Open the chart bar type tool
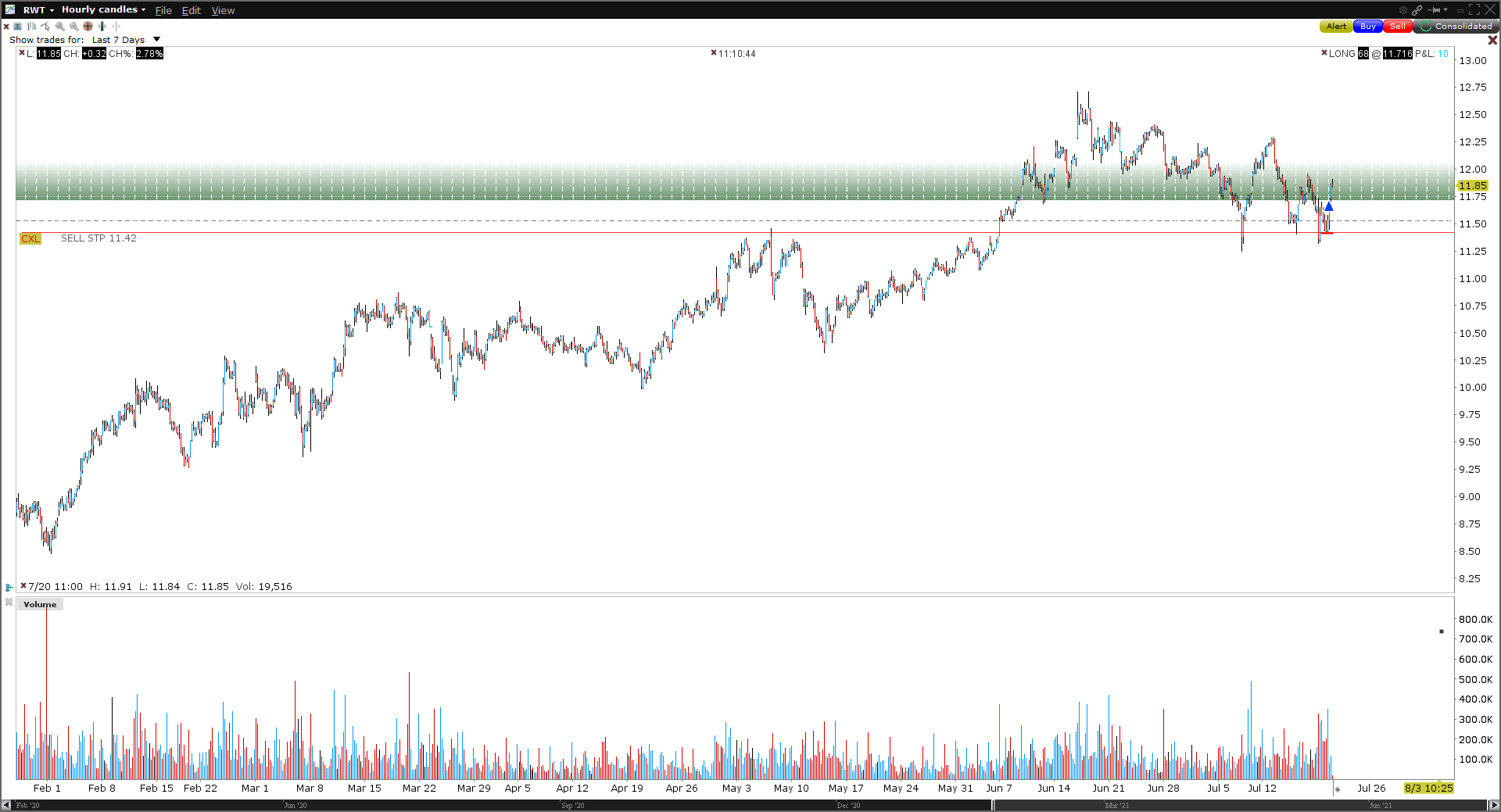1501x812 pixels. (x=31, y=27)
